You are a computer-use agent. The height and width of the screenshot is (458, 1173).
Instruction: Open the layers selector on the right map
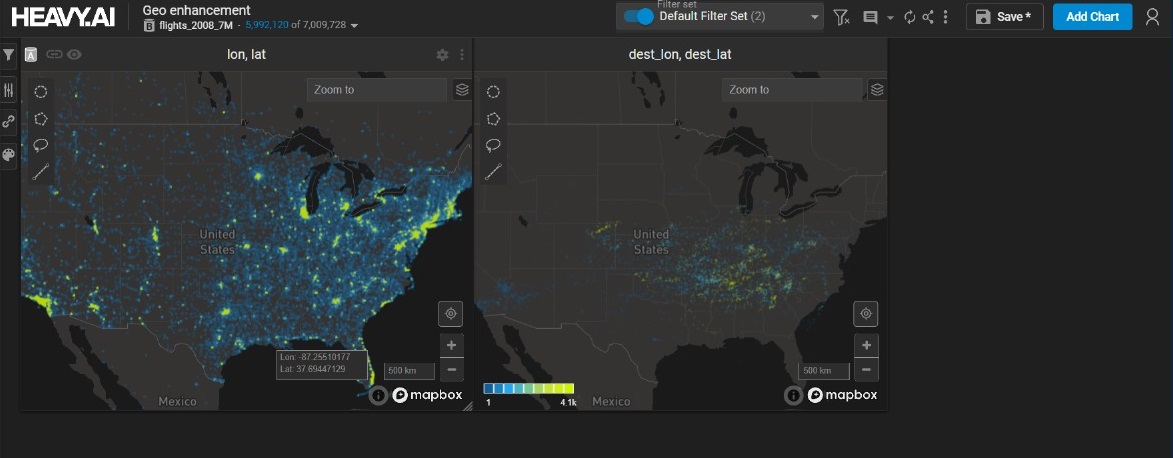pos(877,90)
